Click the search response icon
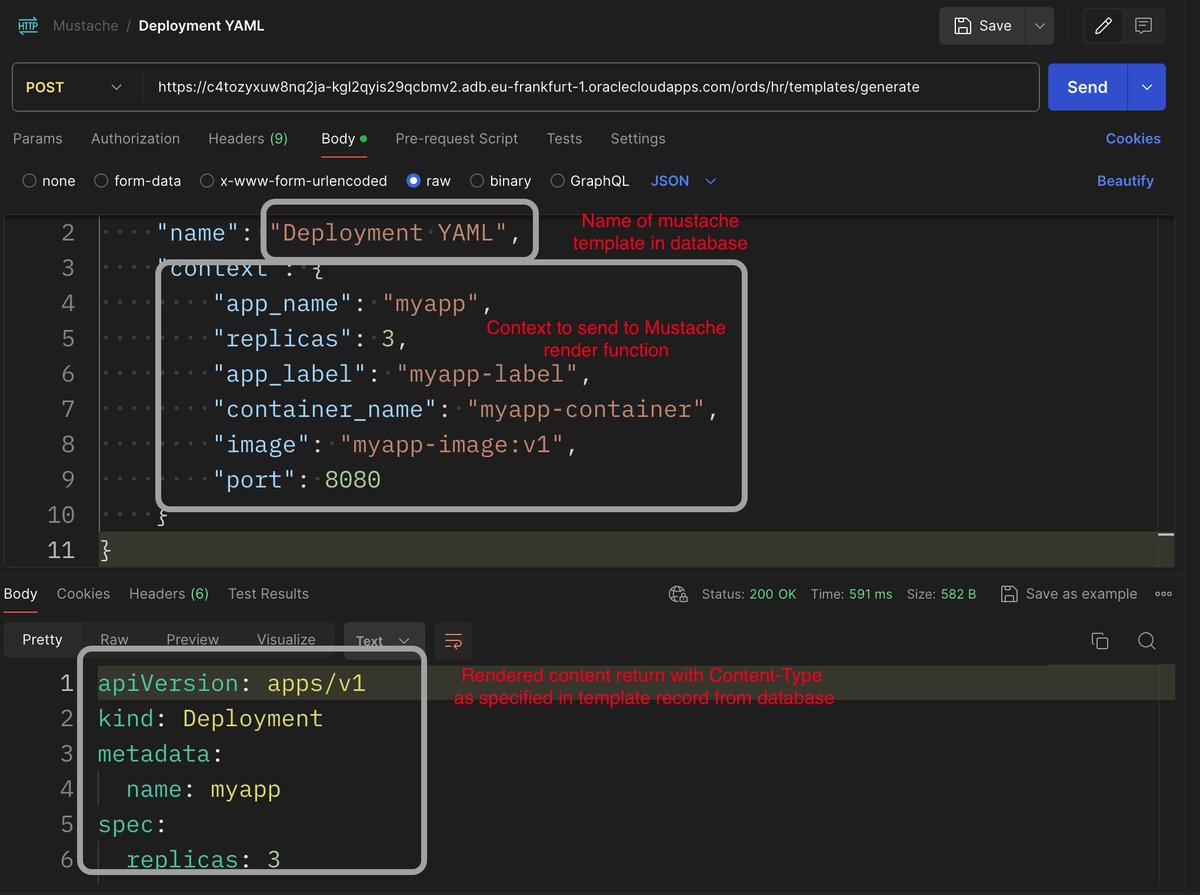1200x895 pixels. (x=1147, y=641)
